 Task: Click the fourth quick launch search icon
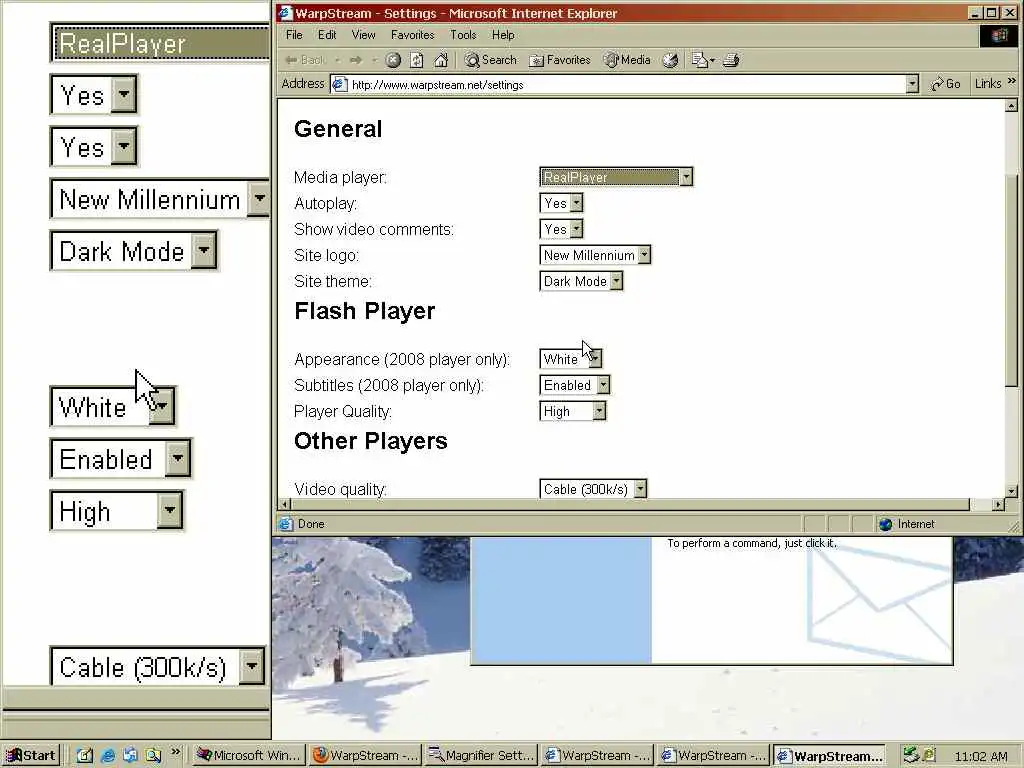(153, 756)
